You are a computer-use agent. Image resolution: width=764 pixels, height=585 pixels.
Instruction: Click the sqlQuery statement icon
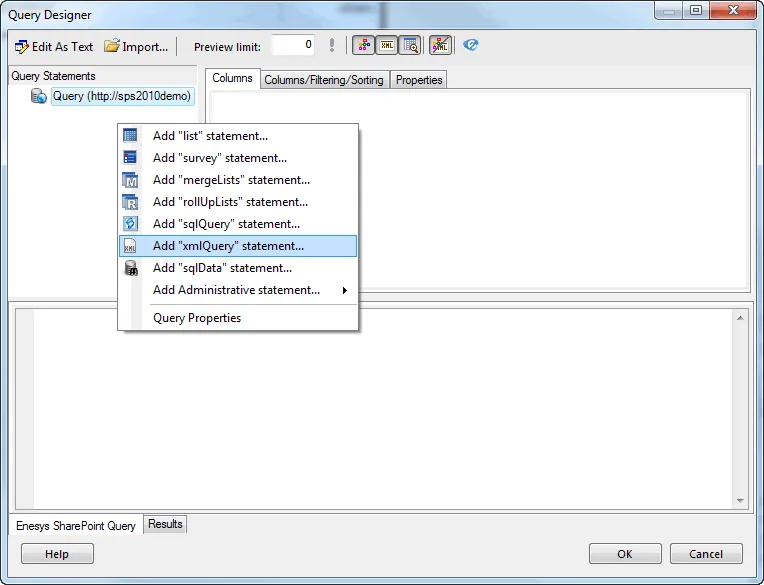(130, 224)
